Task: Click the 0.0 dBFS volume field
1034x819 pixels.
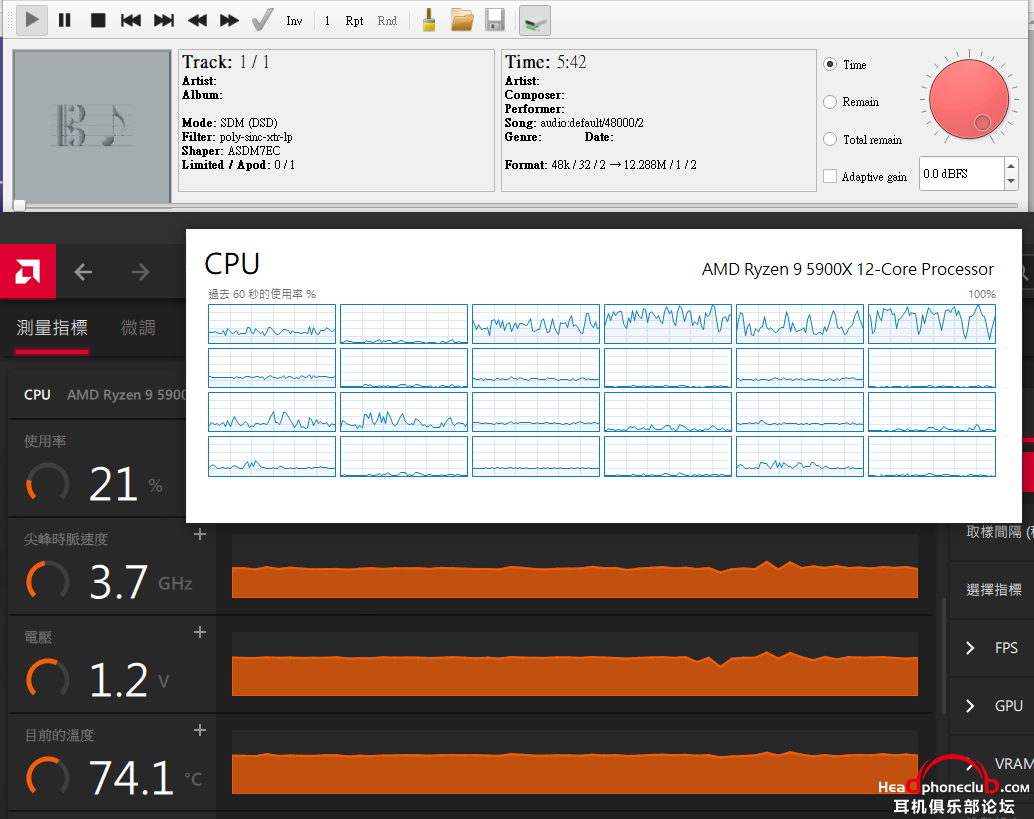Action: (x=961, y=173)
